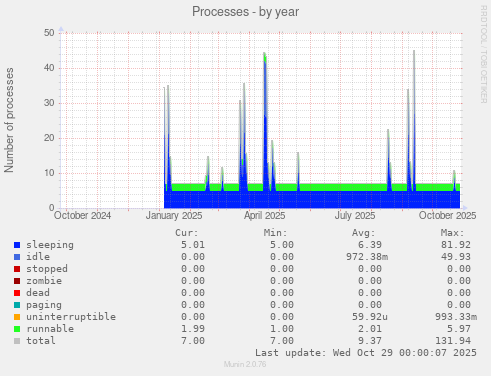Click the 'sleeping' legend label
The image size is (491, 376).
tap(50, 245)
